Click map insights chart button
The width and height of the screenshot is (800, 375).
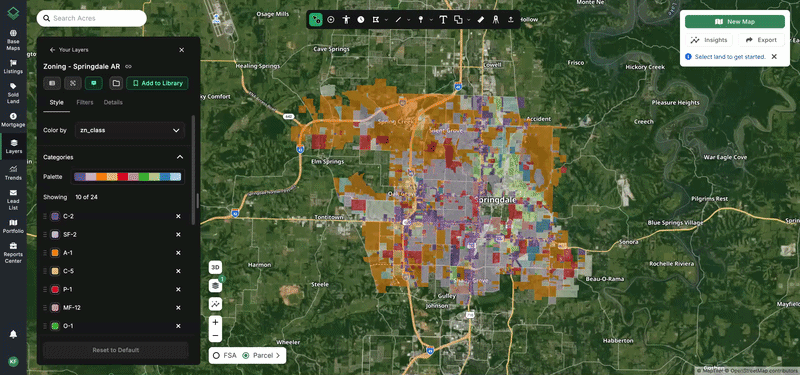click(x=215, y=304)
